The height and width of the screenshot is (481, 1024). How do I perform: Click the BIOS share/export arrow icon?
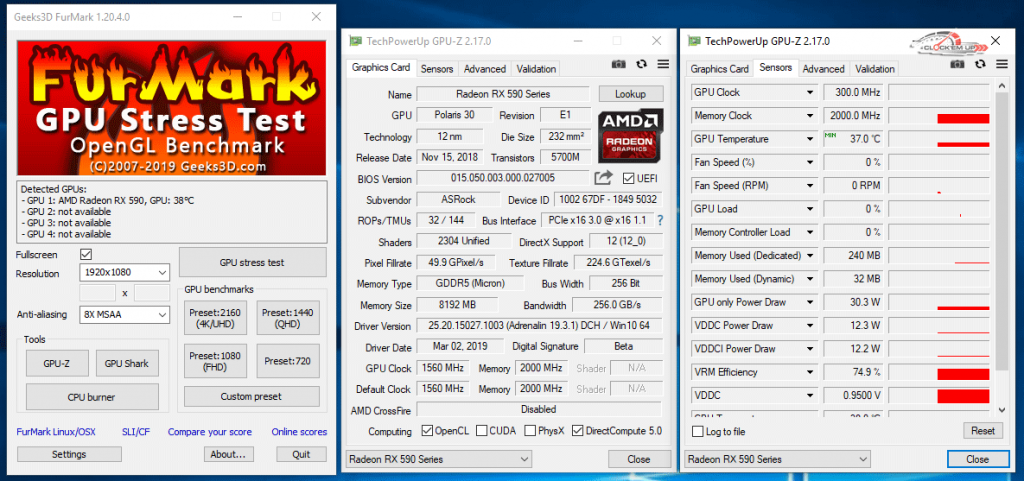(x=604, y=178)
